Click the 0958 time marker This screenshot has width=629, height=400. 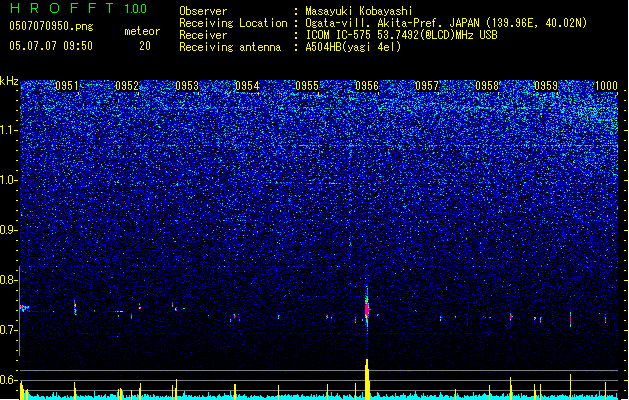click(x=487, y=86)
